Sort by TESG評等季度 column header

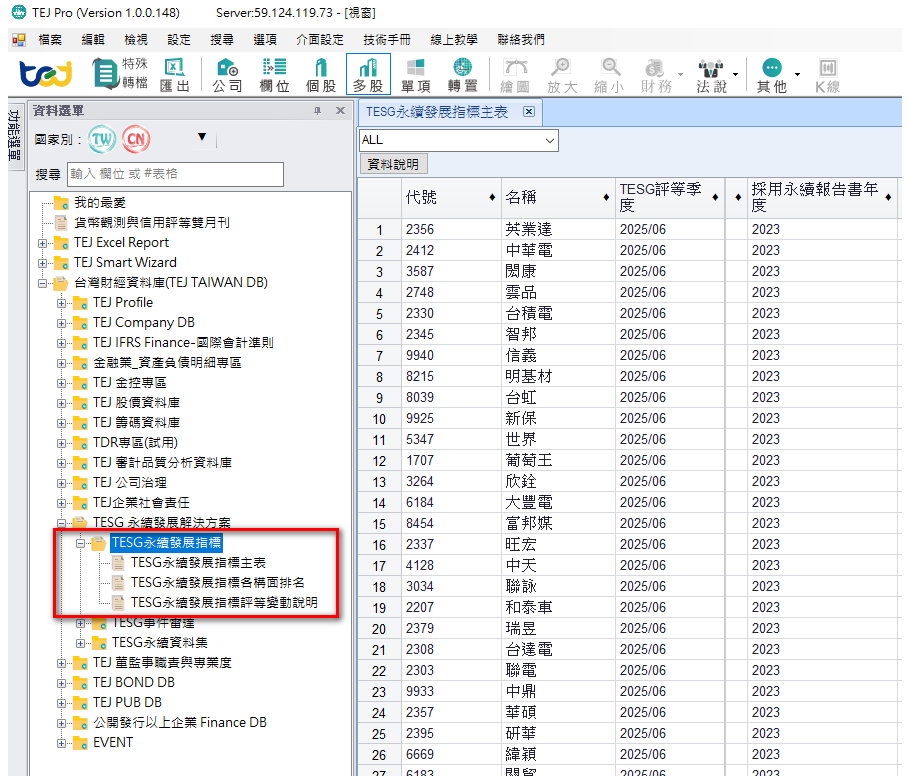tap(670, 197)
